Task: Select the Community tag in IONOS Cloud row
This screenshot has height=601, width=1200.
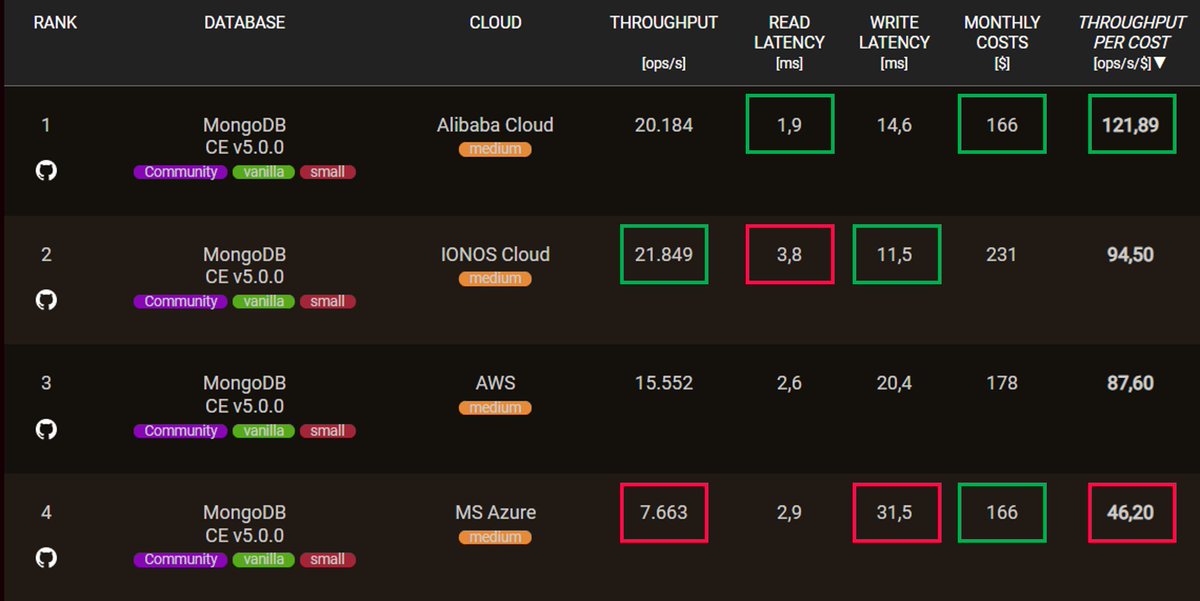Action: (x=180, y=301)
